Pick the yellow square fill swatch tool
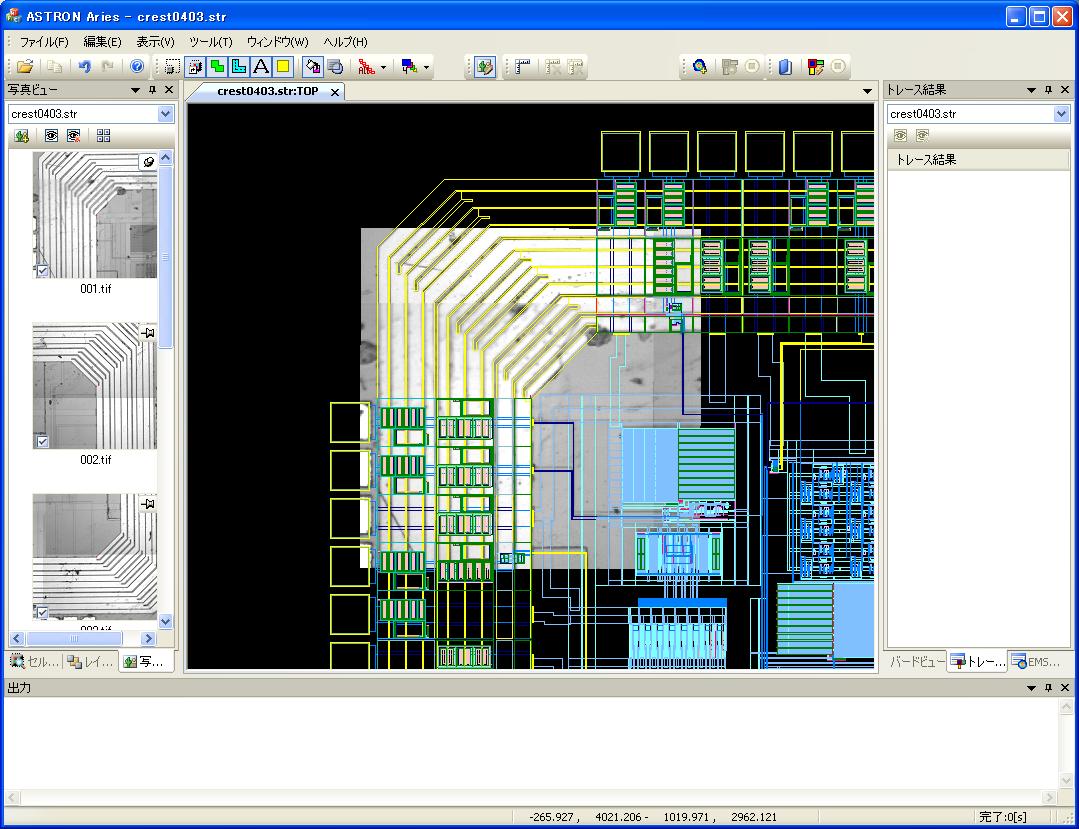The height and width of the screenshot is (829, 1079). (x=283, y=67)
